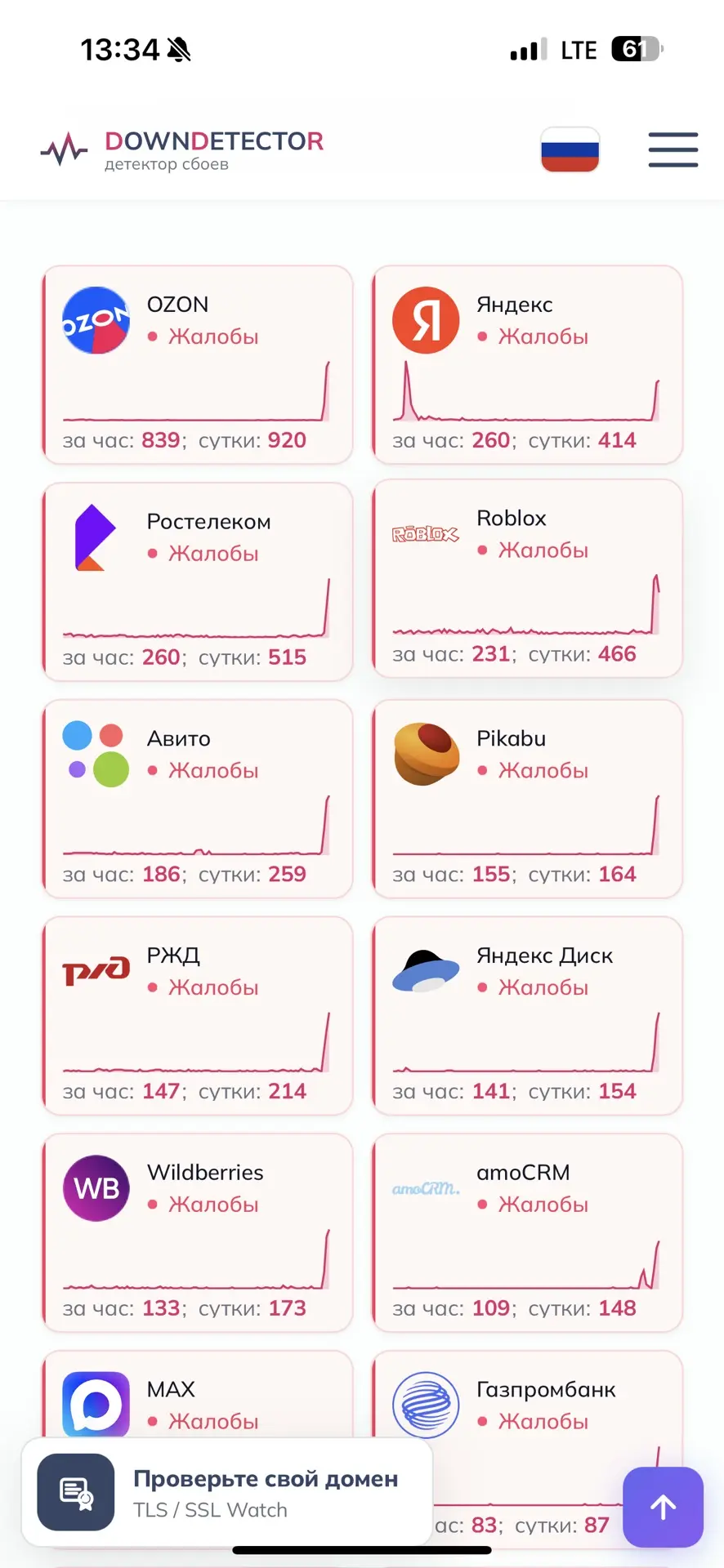Click the DOWNDETECTOR title text
This screenshot has width=724, height=1568.
point(214,141)
